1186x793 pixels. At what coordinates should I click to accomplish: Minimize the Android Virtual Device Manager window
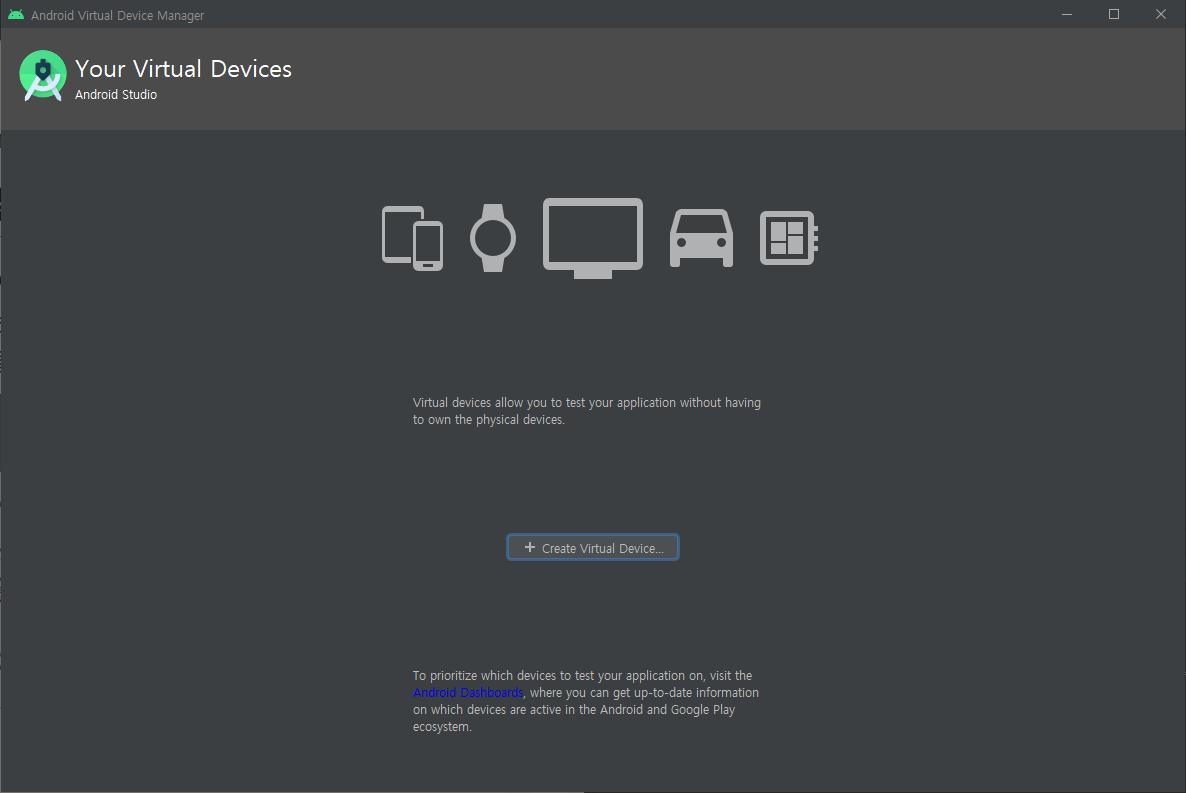coord(1066,14)
